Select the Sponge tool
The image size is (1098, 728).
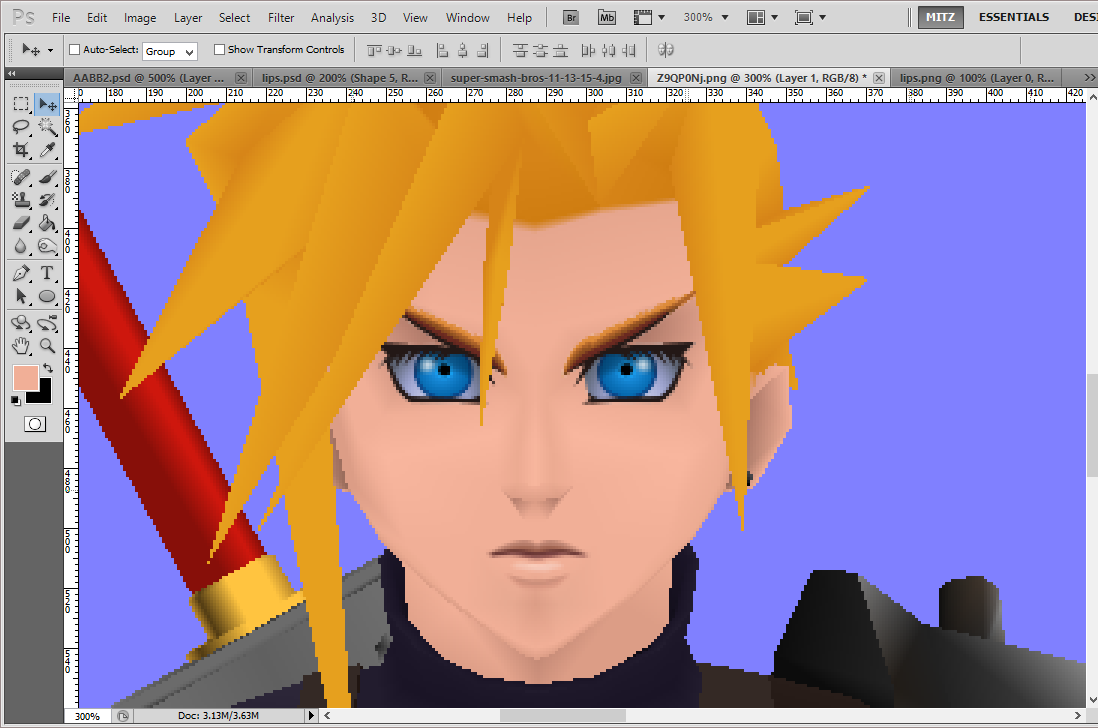click(48, 246)
